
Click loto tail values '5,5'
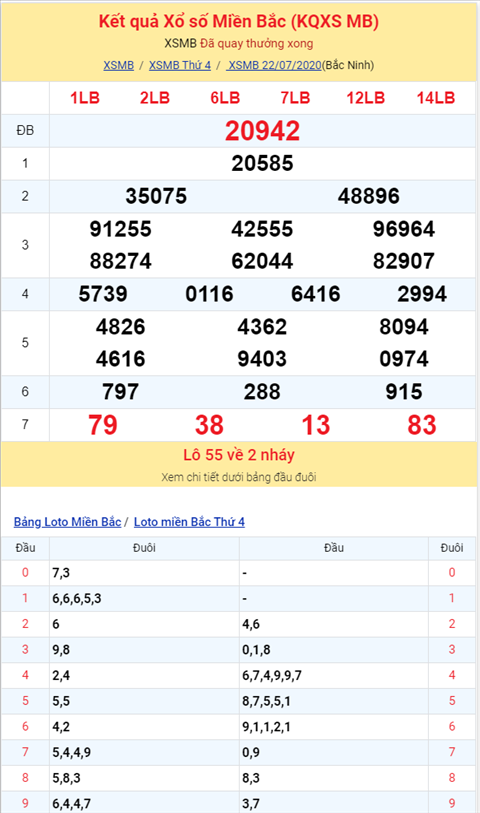pos(61,701)
